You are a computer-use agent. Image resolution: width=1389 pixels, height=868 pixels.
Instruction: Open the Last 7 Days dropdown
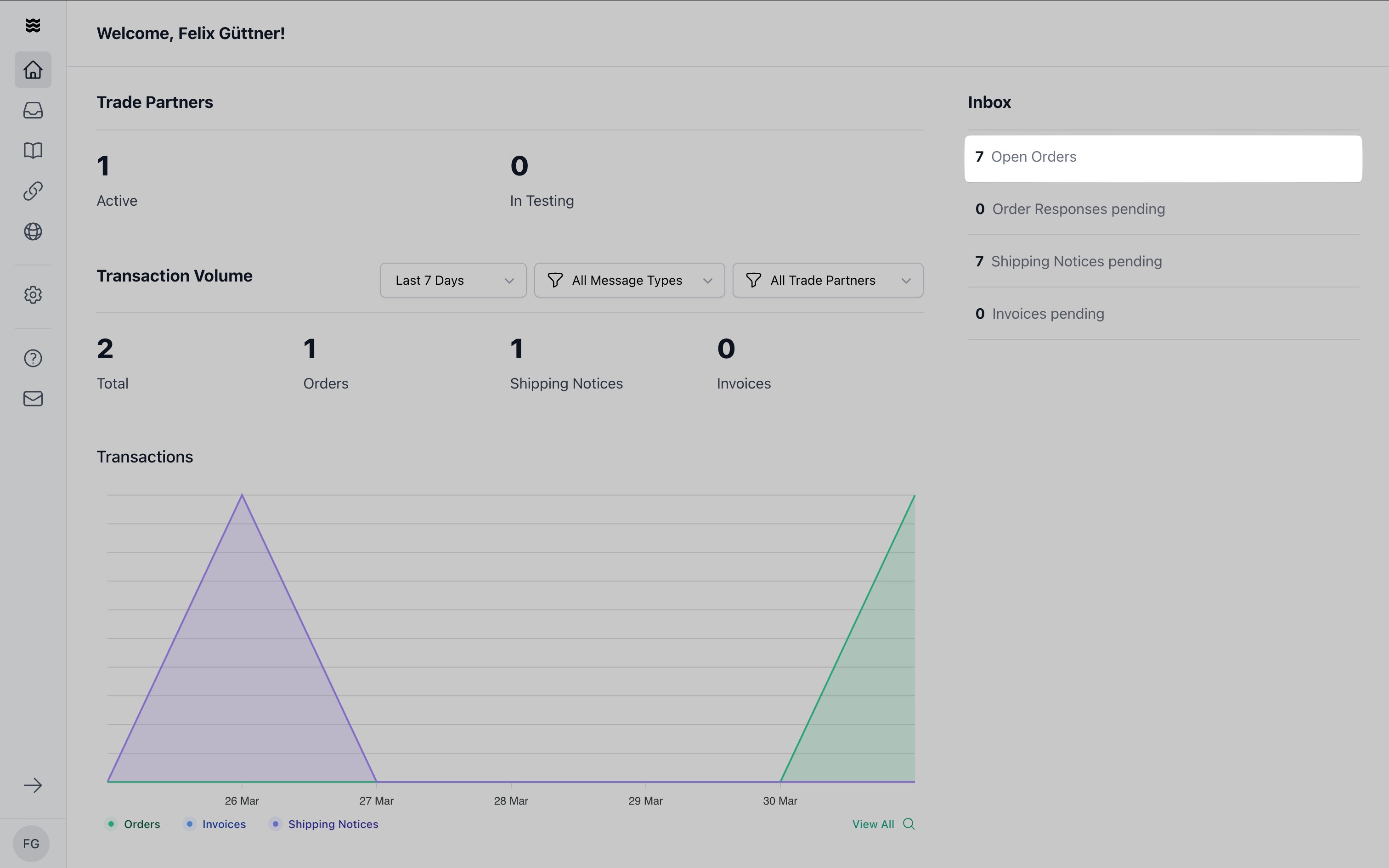[453, 280]
